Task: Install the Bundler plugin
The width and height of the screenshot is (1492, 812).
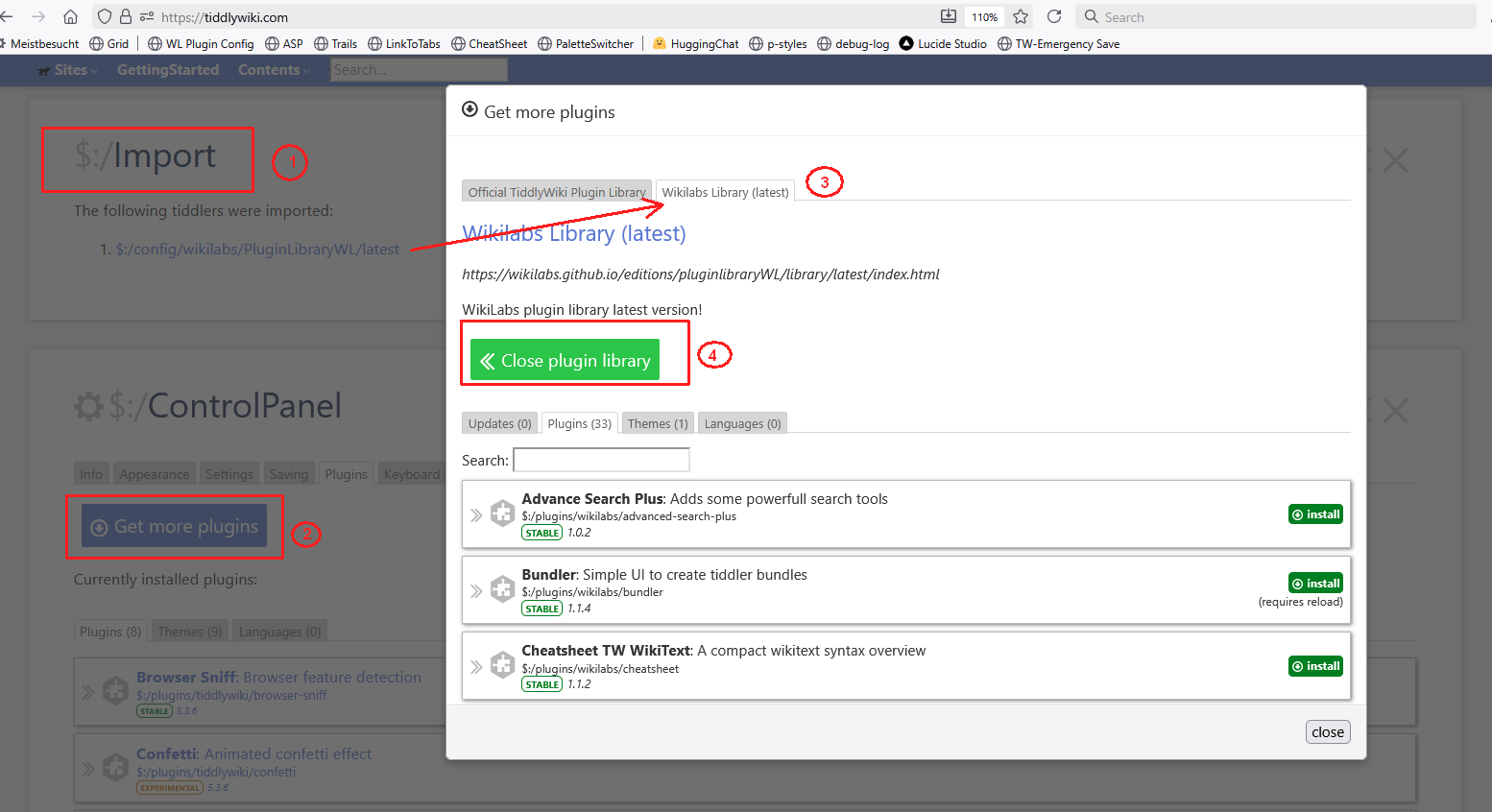Action: pos(1315,583)
